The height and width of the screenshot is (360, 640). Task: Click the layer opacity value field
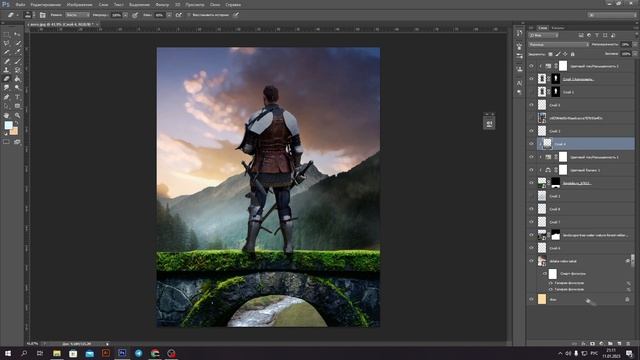[x=626, y=44]
